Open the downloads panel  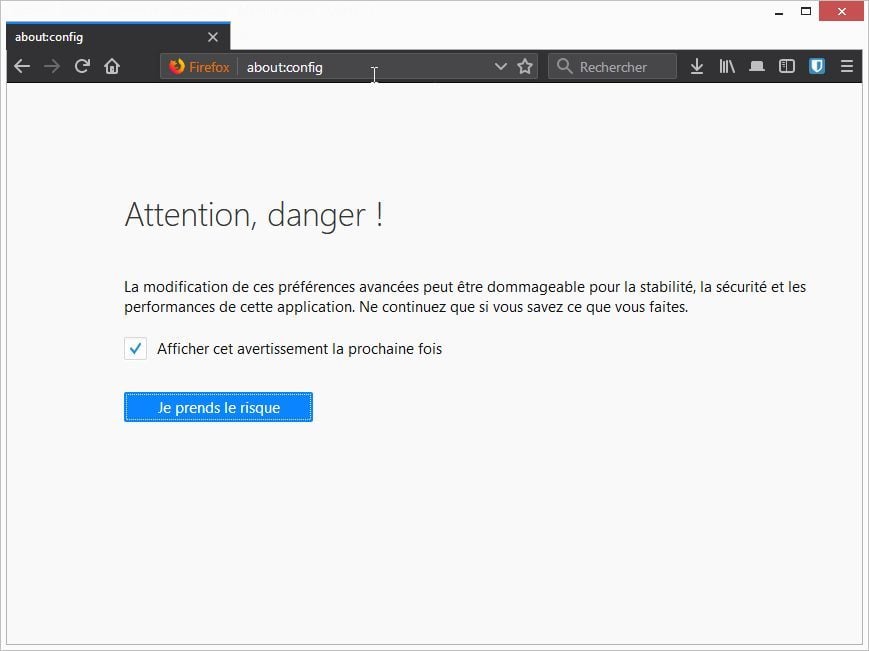(697, 66)
